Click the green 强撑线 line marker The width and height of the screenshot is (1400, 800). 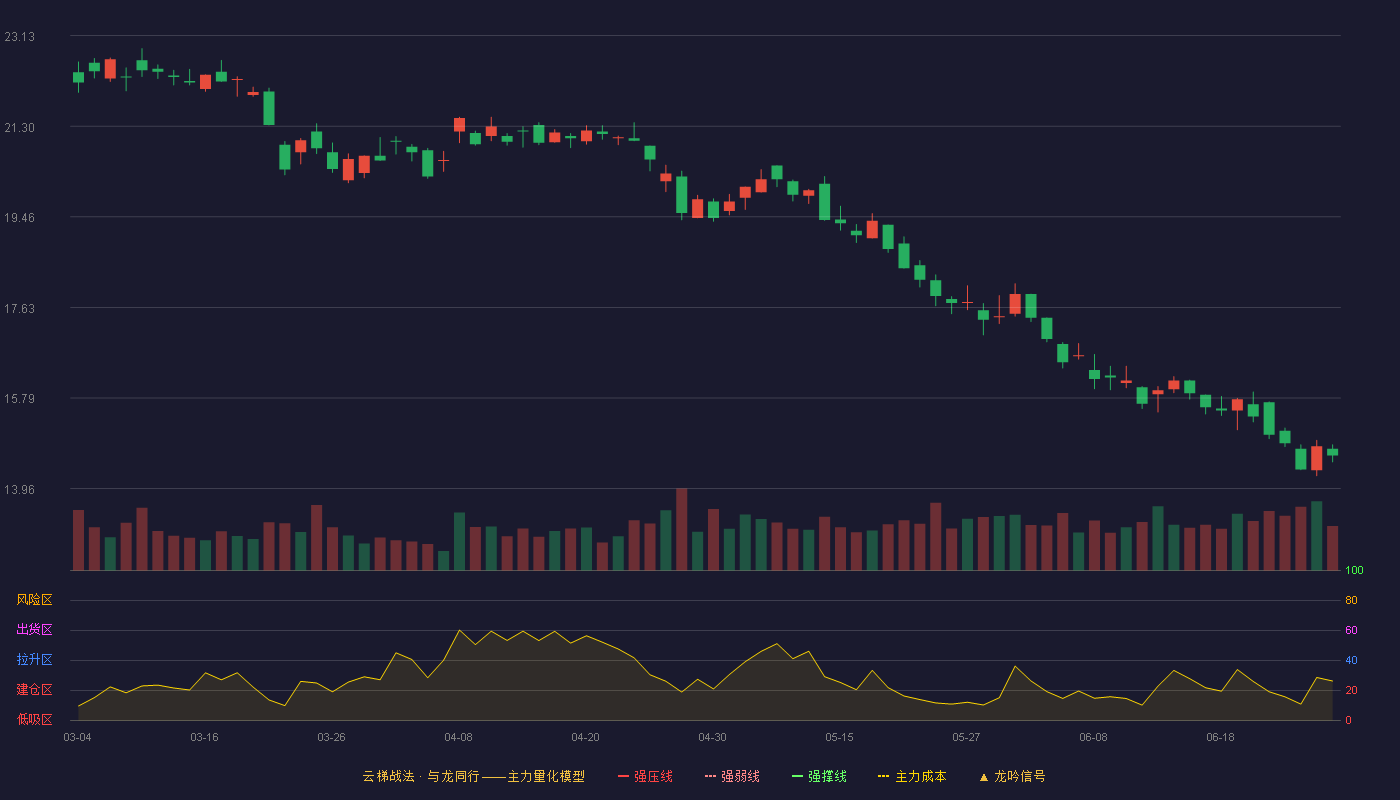[x=797, y=776]
